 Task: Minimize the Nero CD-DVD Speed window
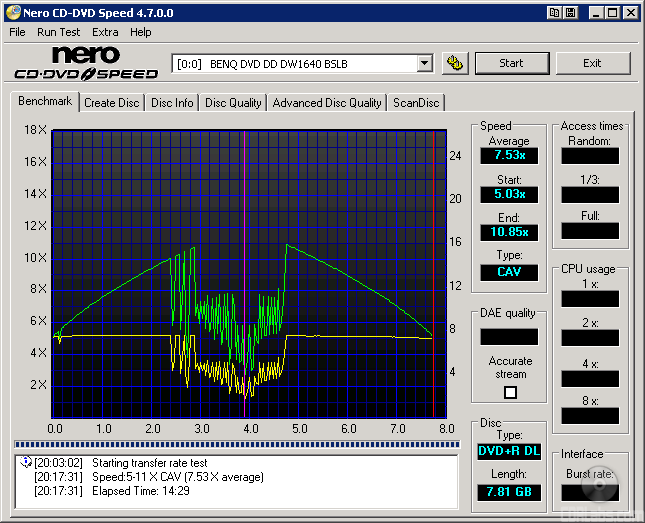coord(596,13)
